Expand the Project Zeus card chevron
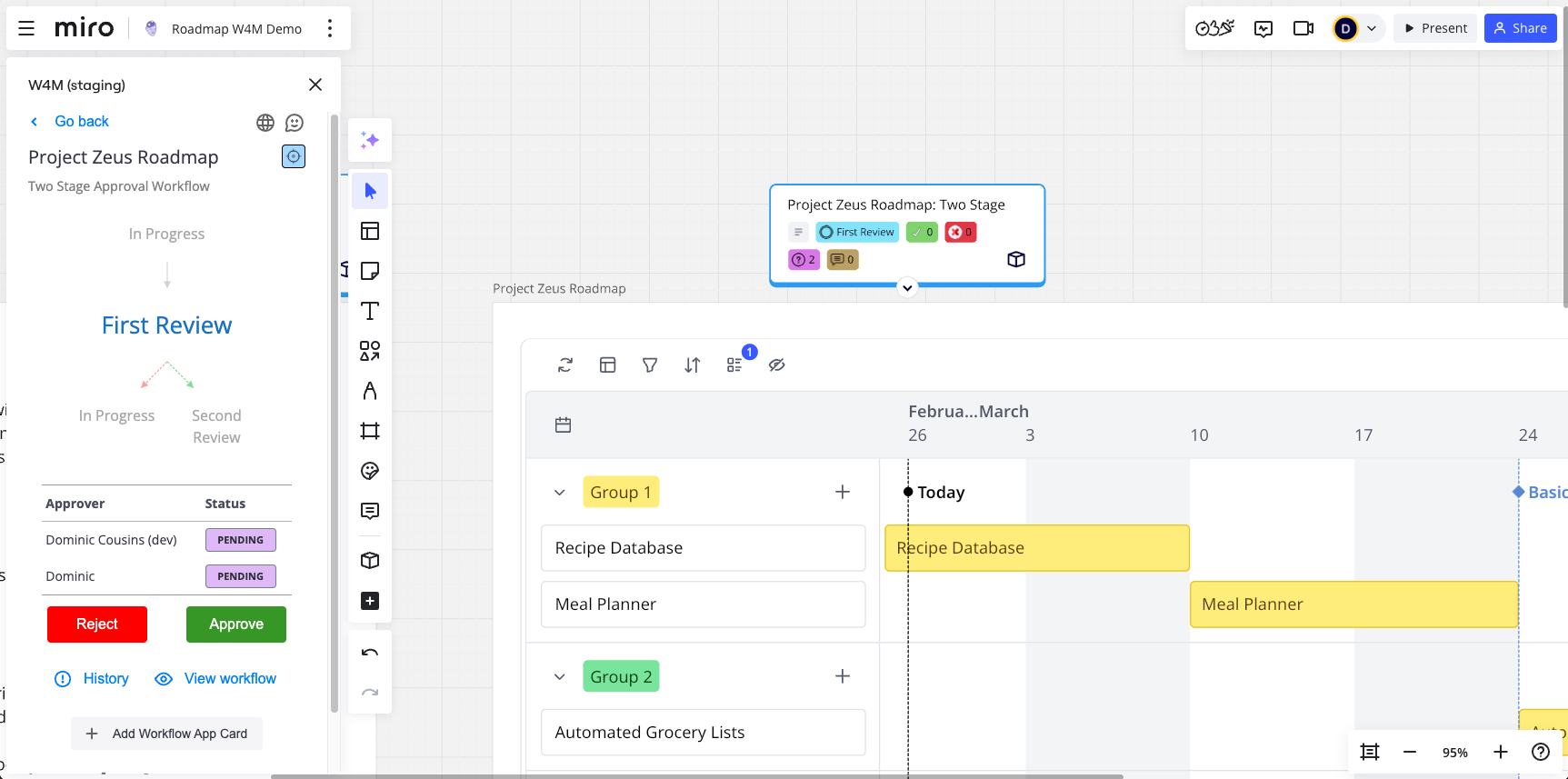The image size is (1568, 779). tap(907, 288)
